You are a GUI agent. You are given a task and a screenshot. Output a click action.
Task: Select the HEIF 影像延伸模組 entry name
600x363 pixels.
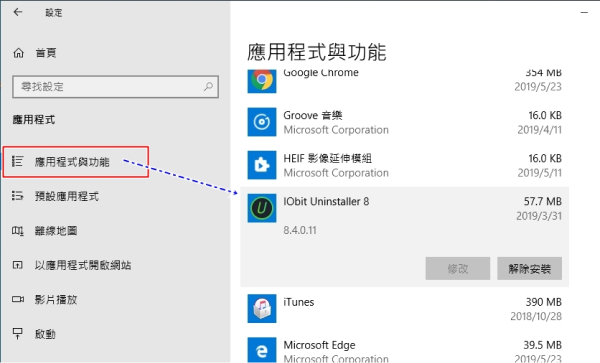point(328,158)
